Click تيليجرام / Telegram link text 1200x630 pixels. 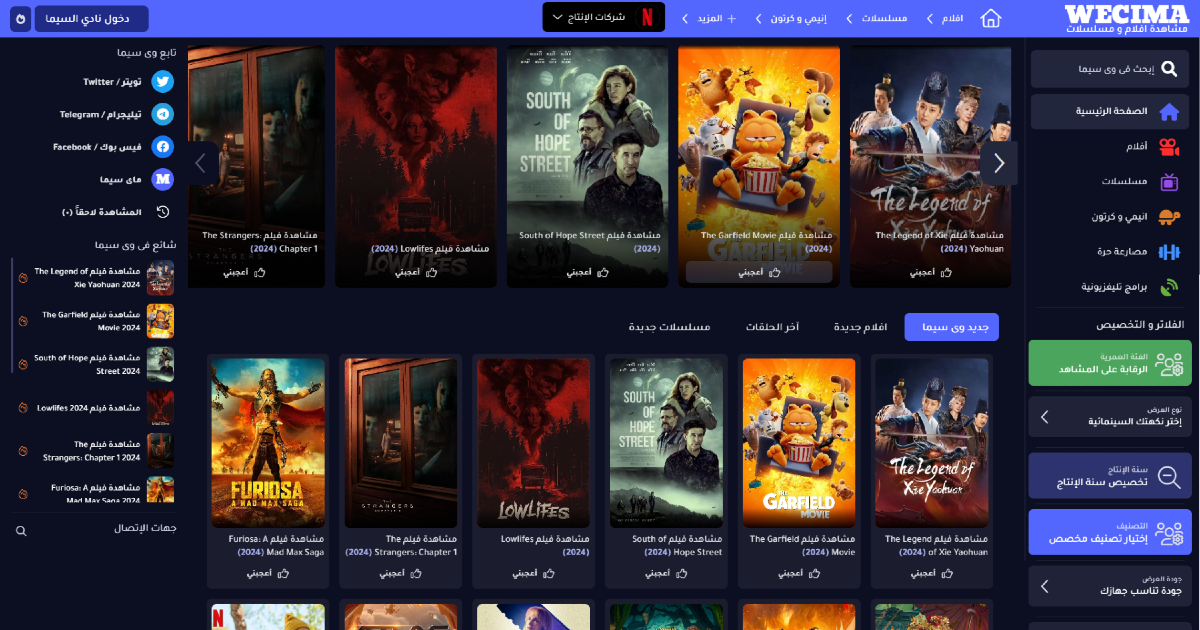click(x=100, y=114)
